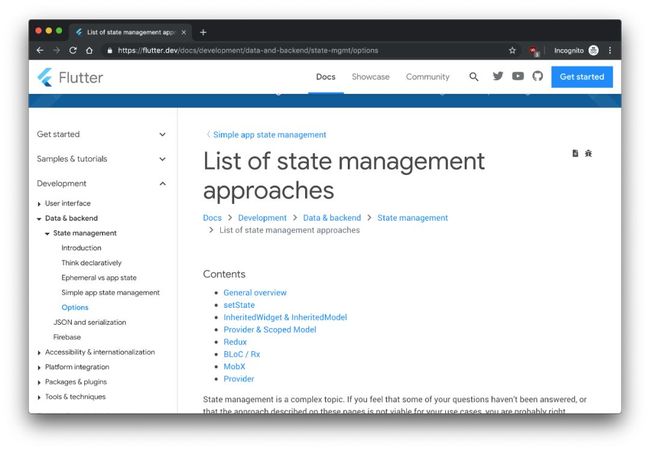
Task: Collapse State management tree item
Action: coord(47,234)
